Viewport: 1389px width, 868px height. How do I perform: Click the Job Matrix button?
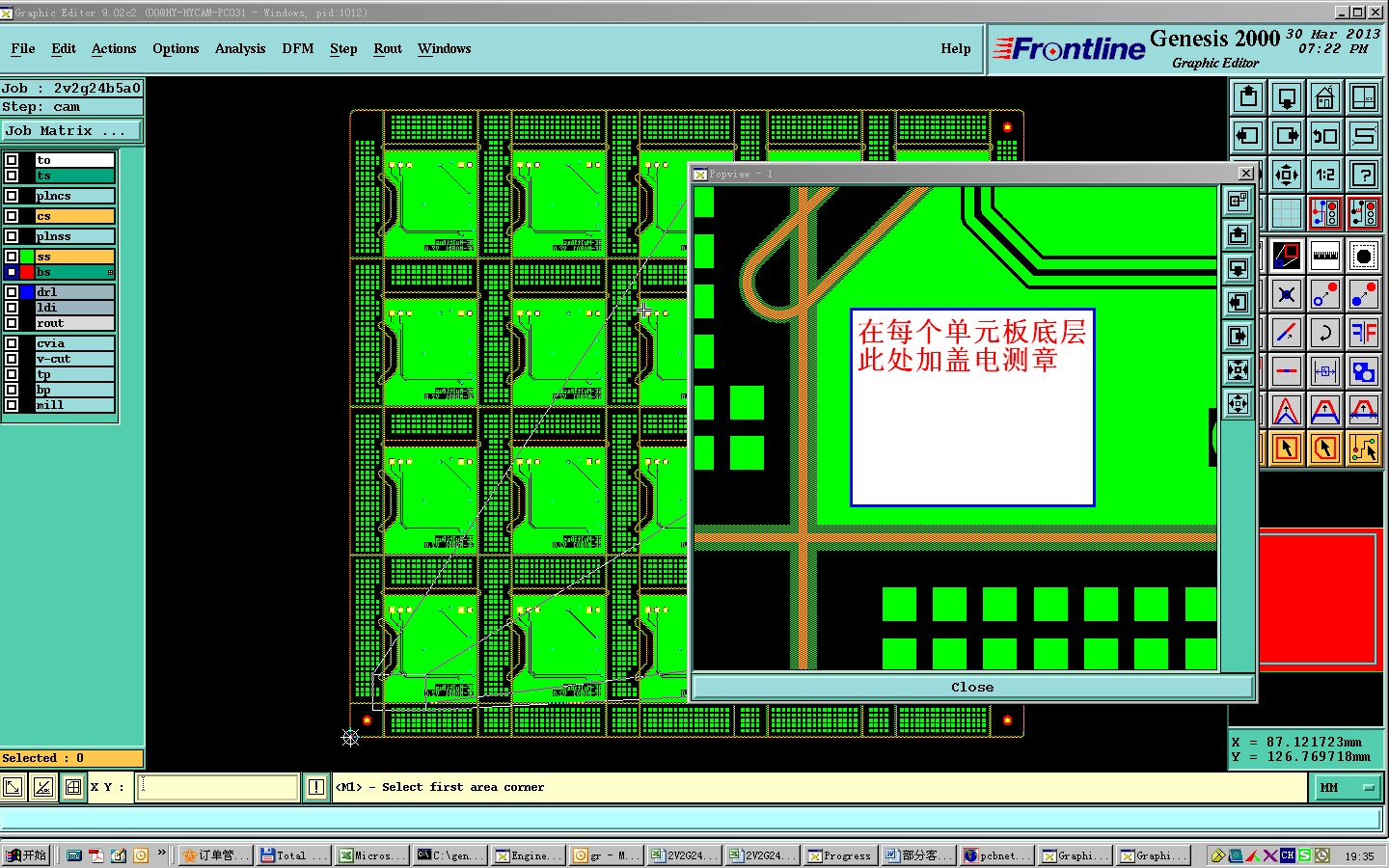point(70,131)
